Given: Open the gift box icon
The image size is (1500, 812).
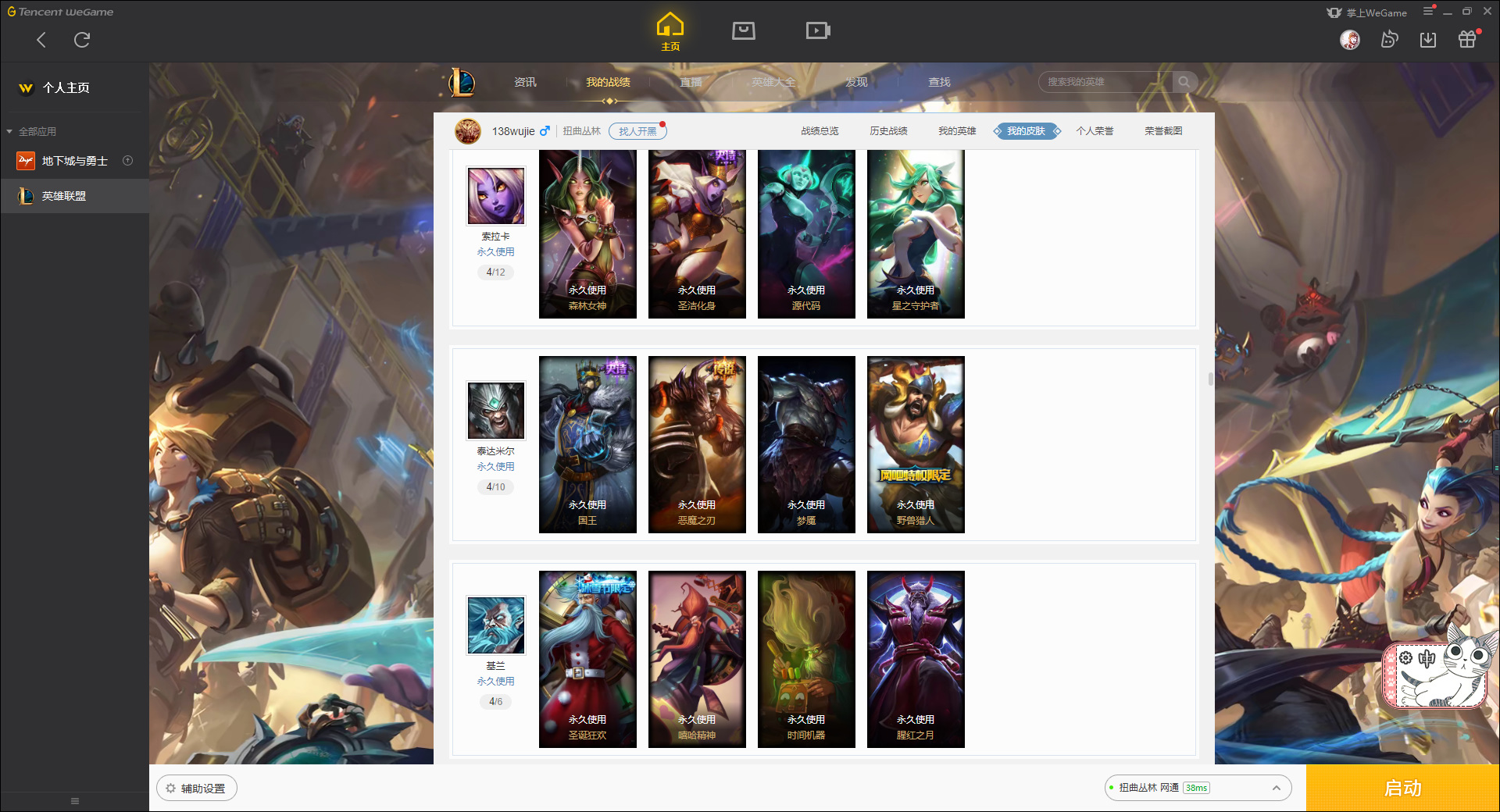Looking at the screenshot, I should 1467,39.
